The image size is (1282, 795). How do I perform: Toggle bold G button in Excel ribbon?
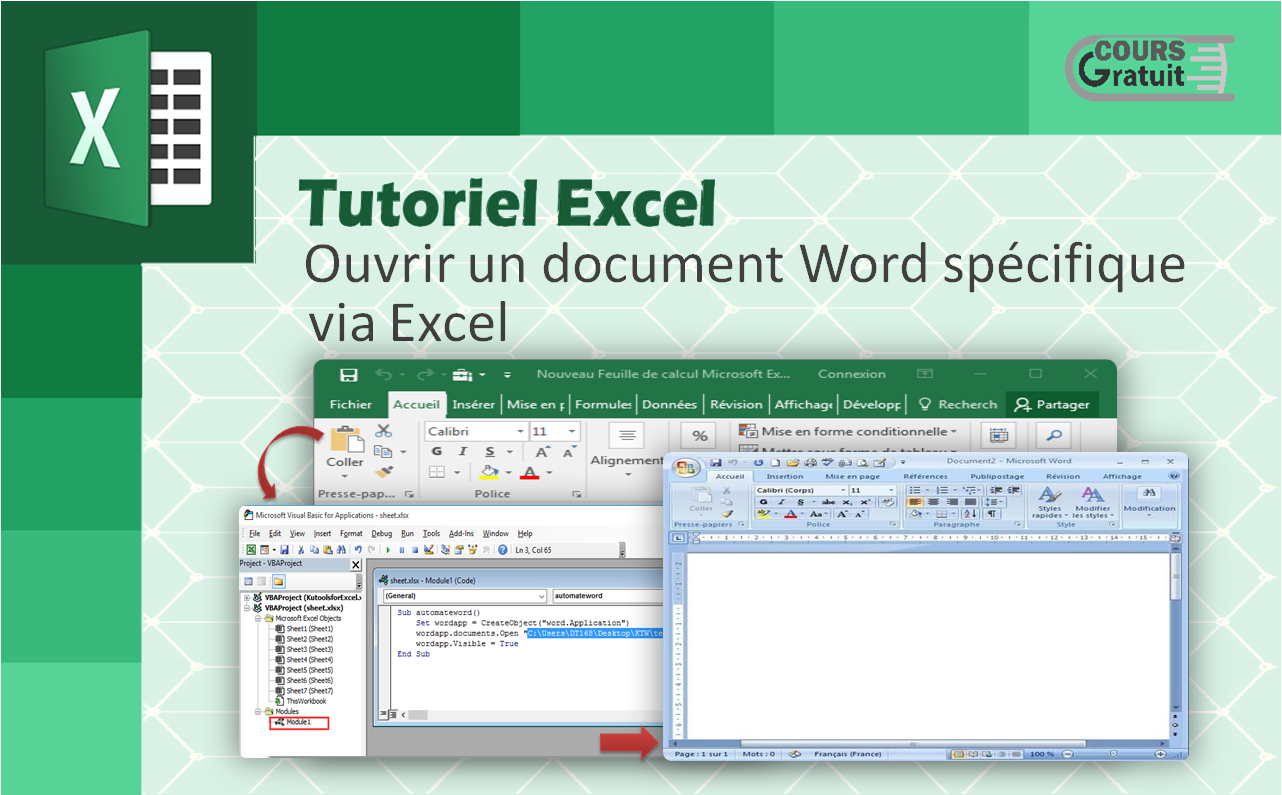pyautogui.click(x=436, y=452)
